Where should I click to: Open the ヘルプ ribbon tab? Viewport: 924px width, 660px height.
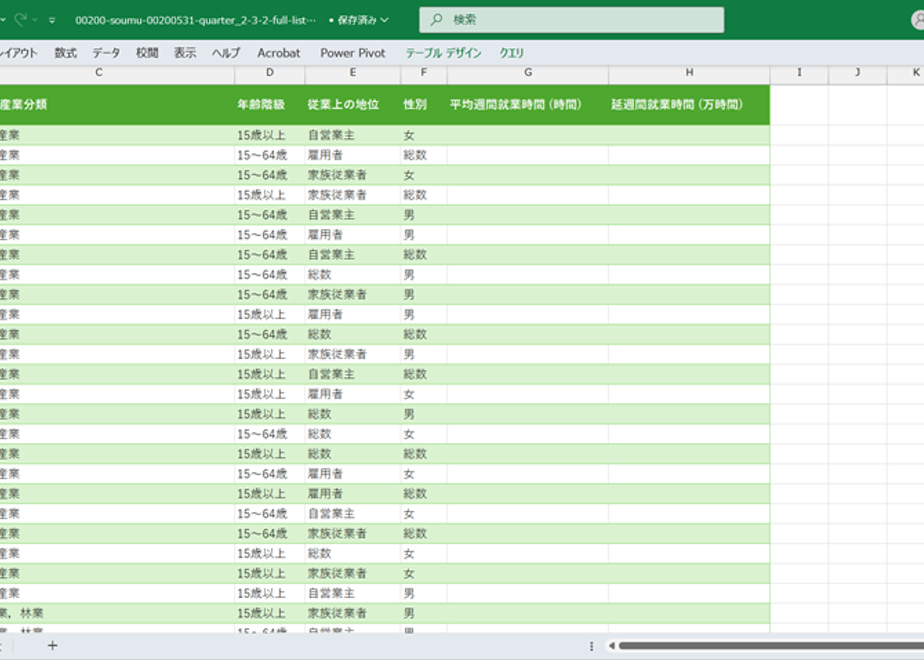226,53
